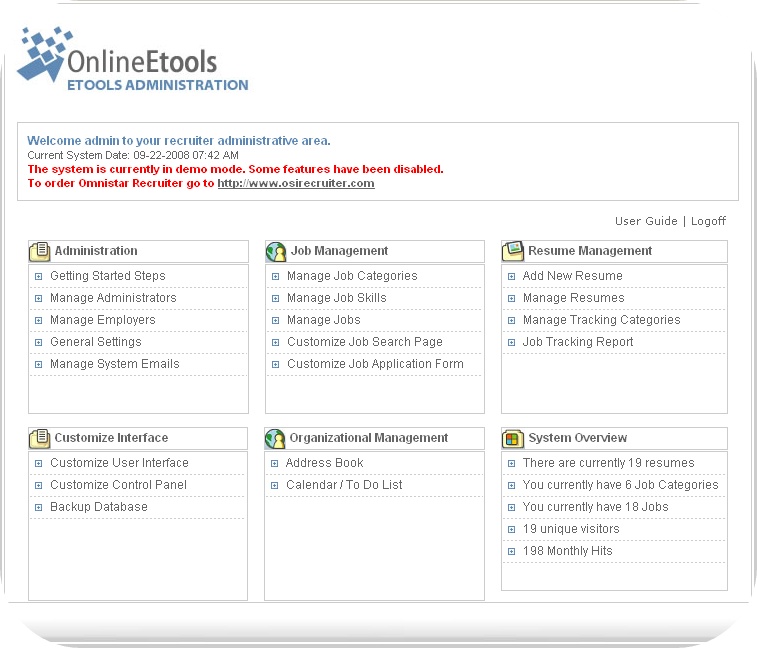Open Customize Job Search Page
The image size is (757, 648).
(x=364, y=342)
